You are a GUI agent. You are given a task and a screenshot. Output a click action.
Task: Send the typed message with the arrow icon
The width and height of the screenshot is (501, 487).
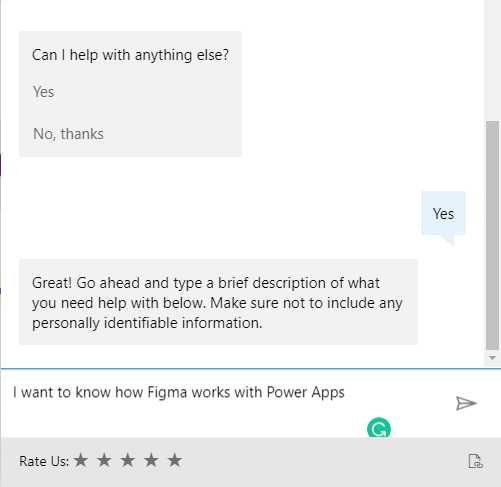pos(466,403)
